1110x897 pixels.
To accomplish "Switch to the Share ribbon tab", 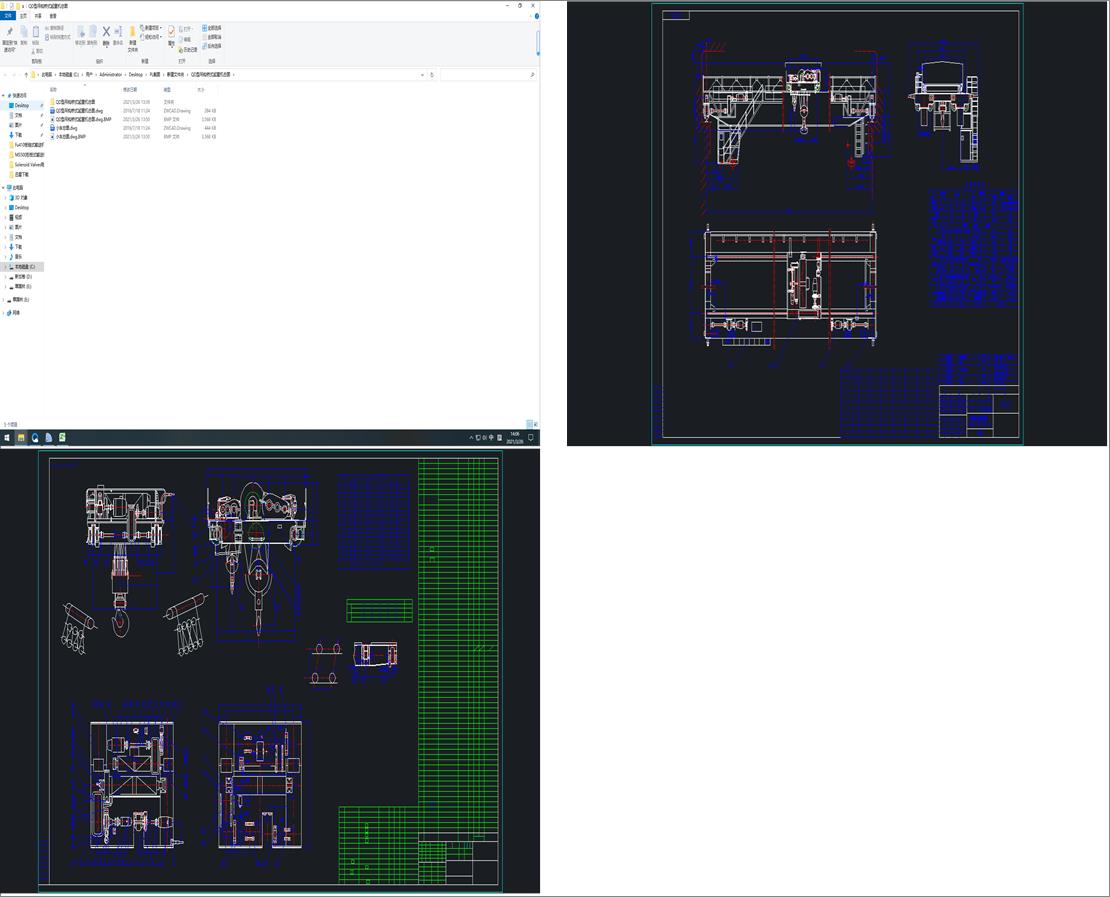I will point(38,16).
